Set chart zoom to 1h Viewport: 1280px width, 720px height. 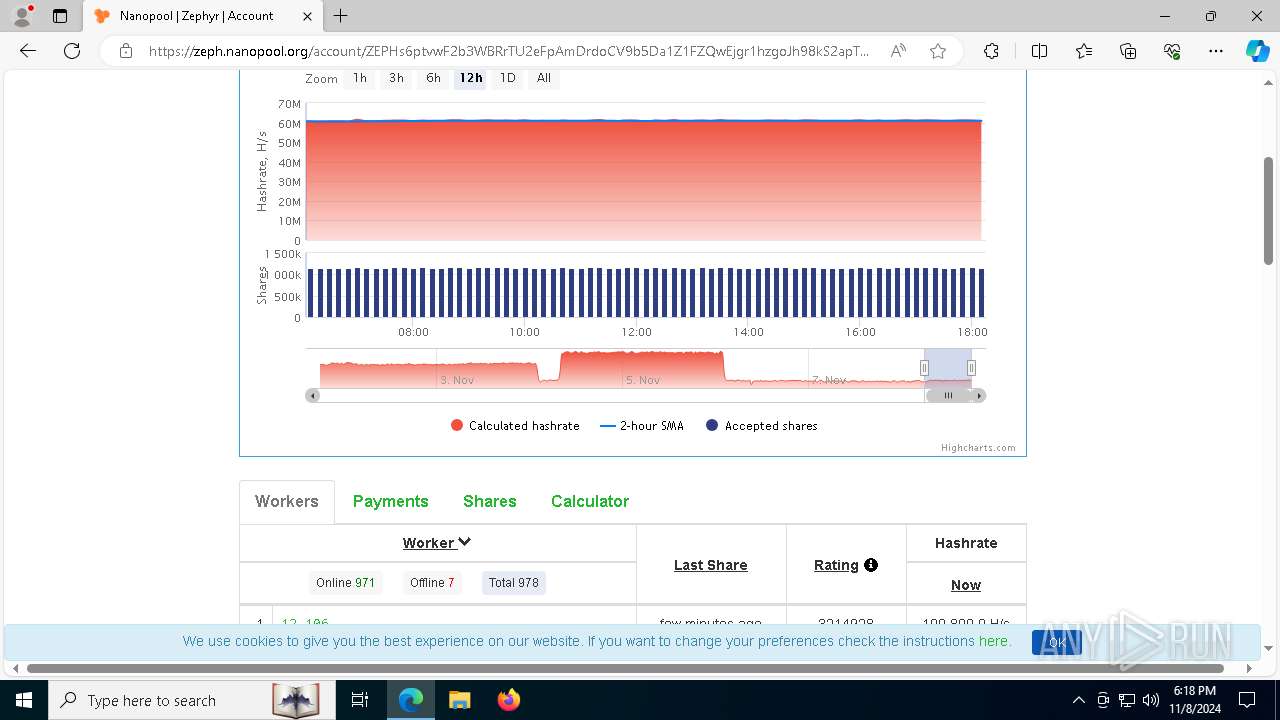[x=359, y=78]
